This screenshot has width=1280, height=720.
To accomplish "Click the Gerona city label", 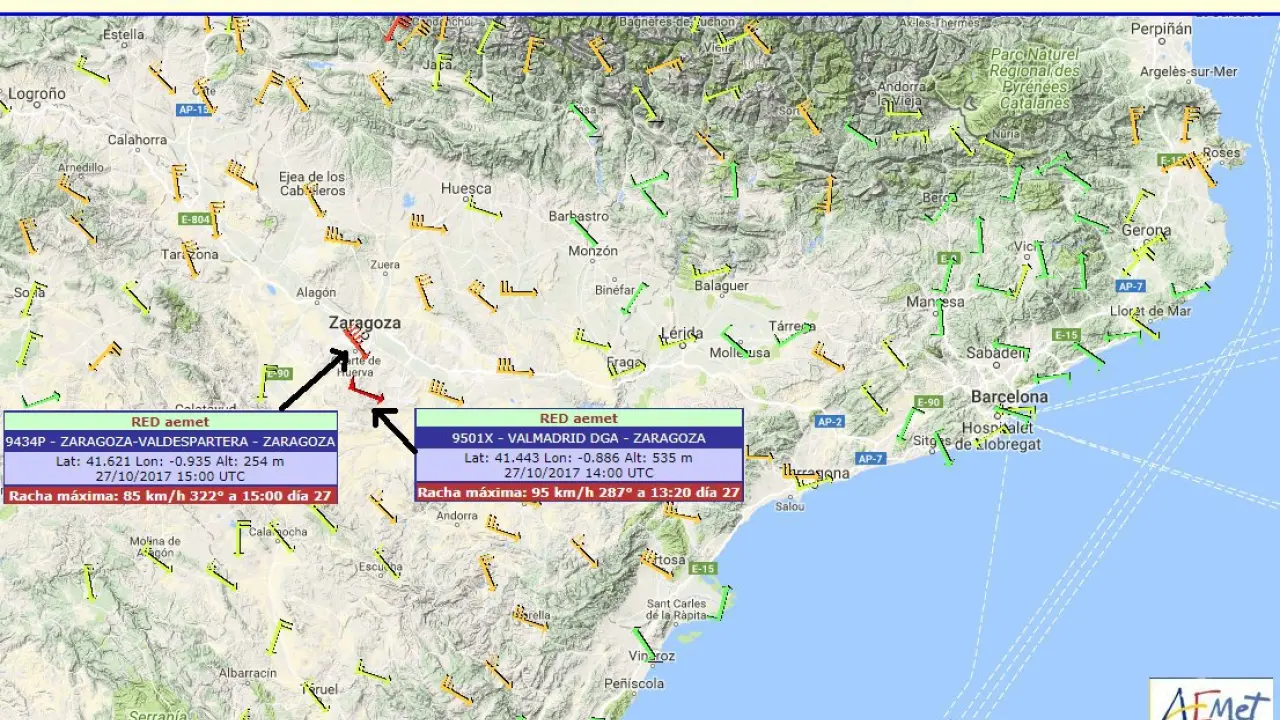I will (x=1145, y=230).
